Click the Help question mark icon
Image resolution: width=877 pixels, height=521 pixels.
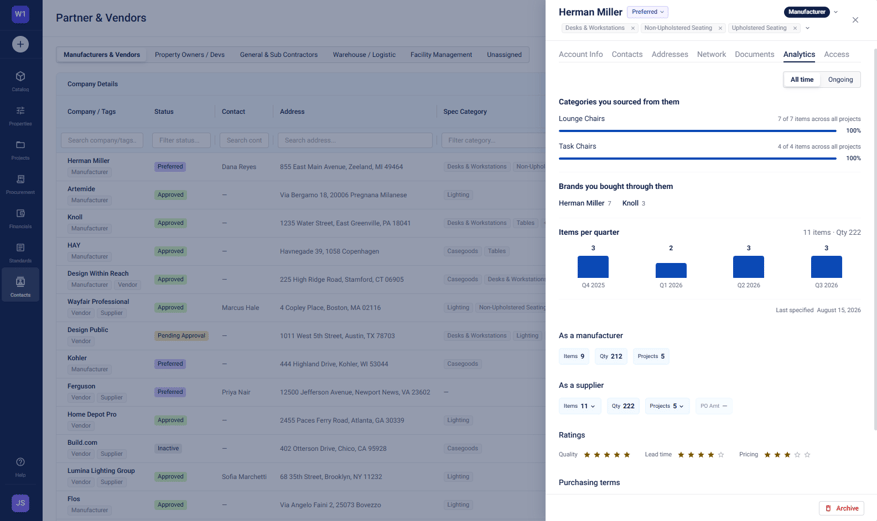point(20,462)
